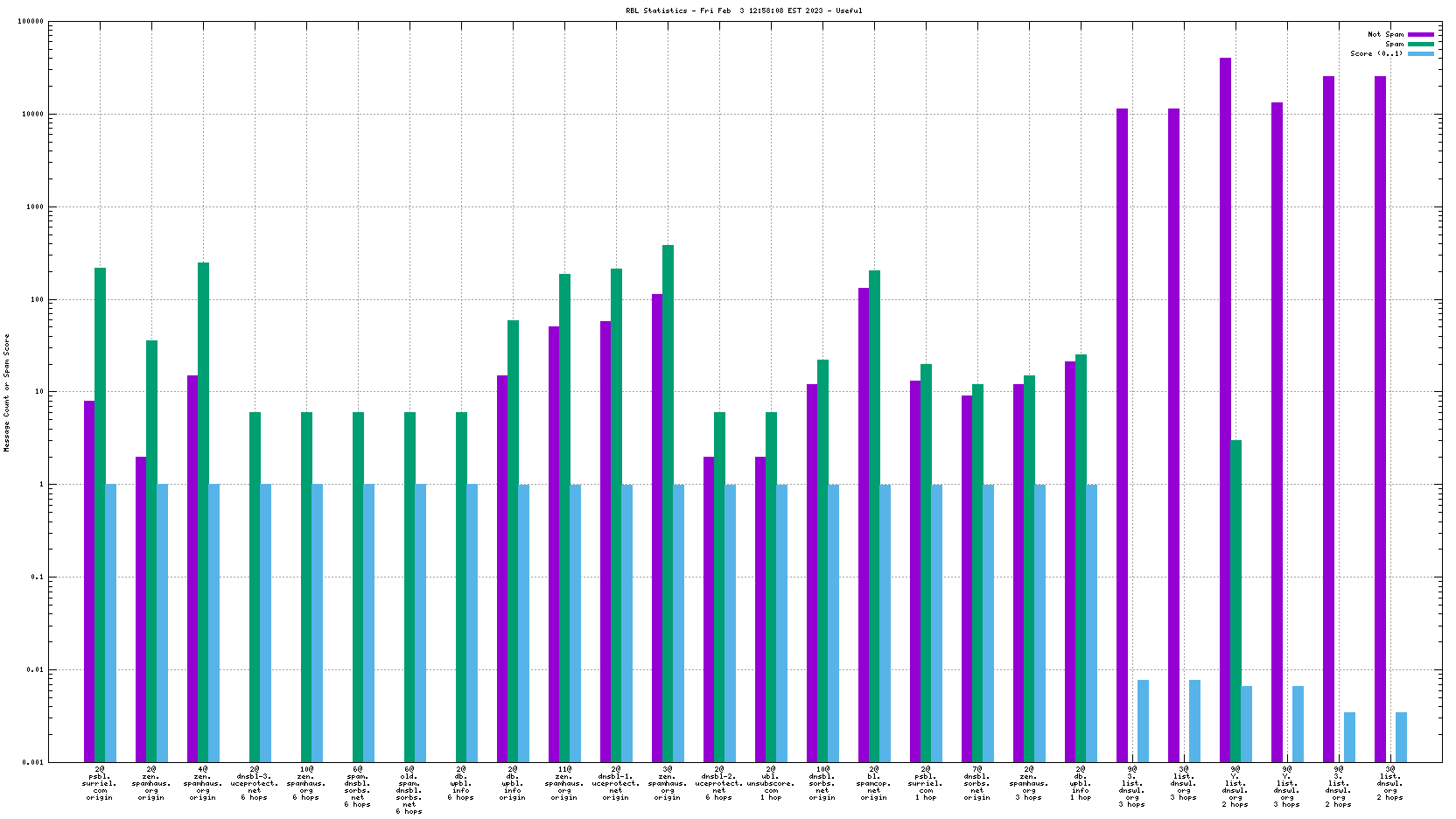Image resolution: width=1456 pixels, height=819 pixels.
Task: Click the 0.001 label on the y-axis
Action: 33,762
